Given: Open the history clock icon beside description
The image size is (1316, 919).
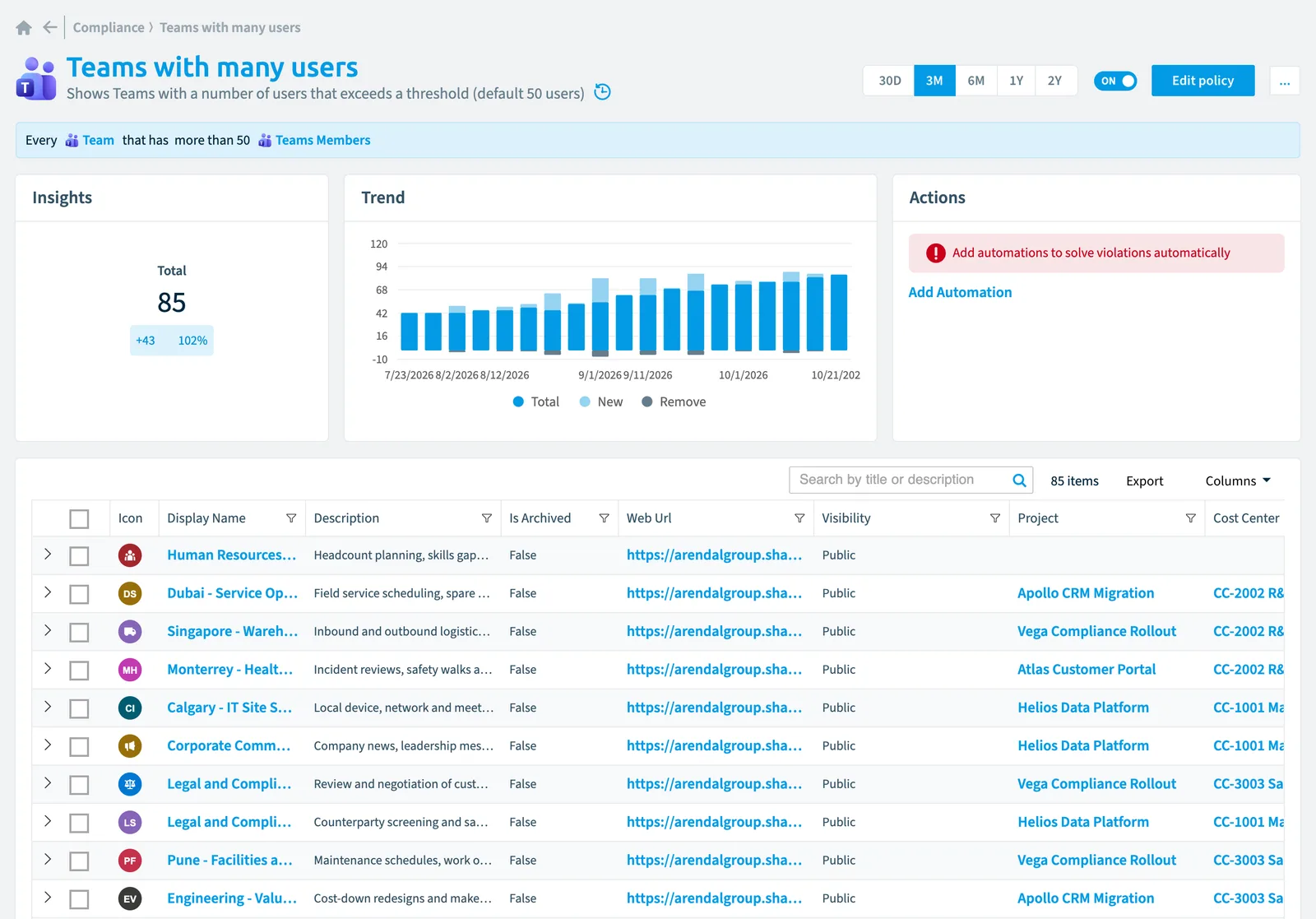Looking at the screenshot, I should (x=603, y=92).
